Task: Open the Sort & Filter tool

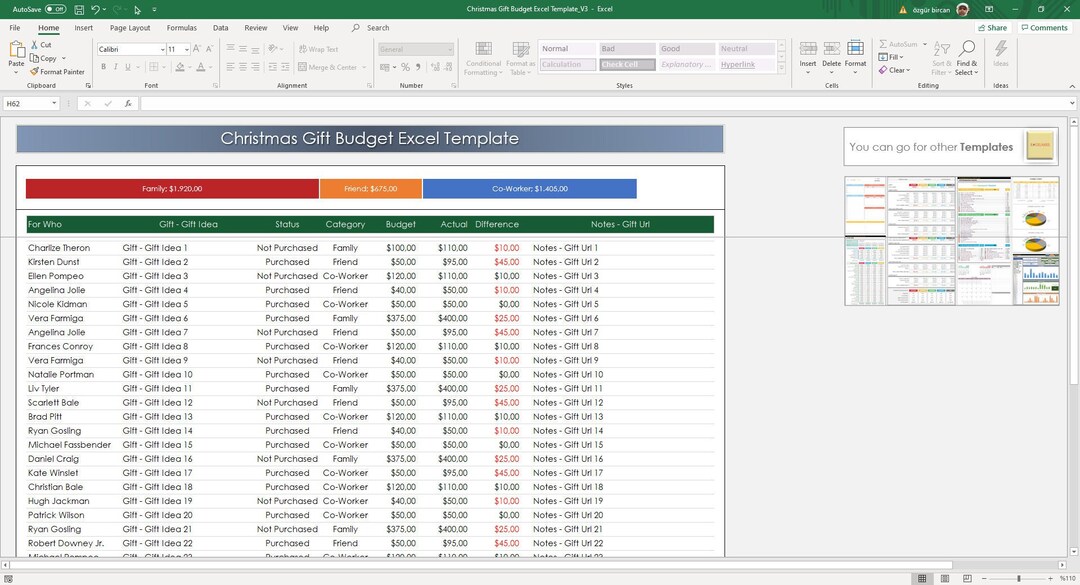Action: (x=939, y=58)
